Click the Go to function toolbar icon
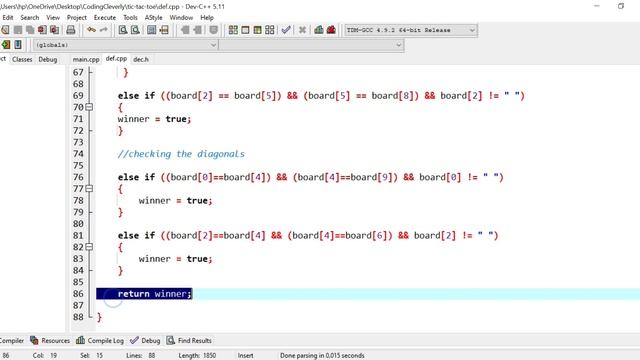Image resolution: width=640 pixels, height=360 pixels. (x=151, y=30)
